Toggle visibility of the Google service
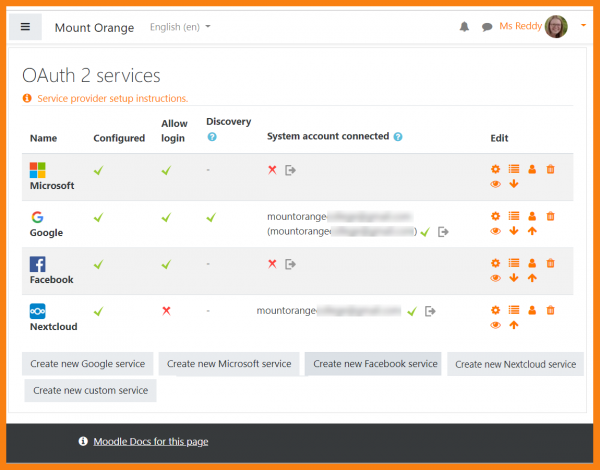Screen dimensions: 600x470 (495, 231)
